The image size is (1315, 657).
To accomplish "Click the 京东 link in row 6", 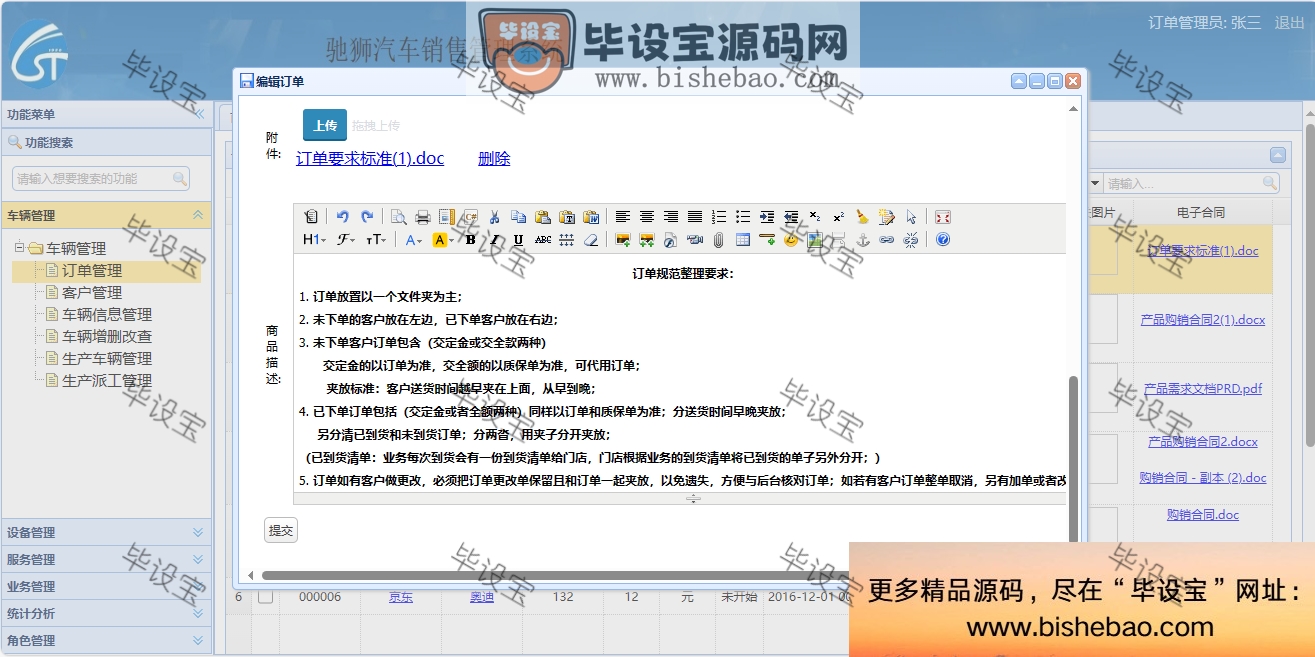I will pos(401,597).
